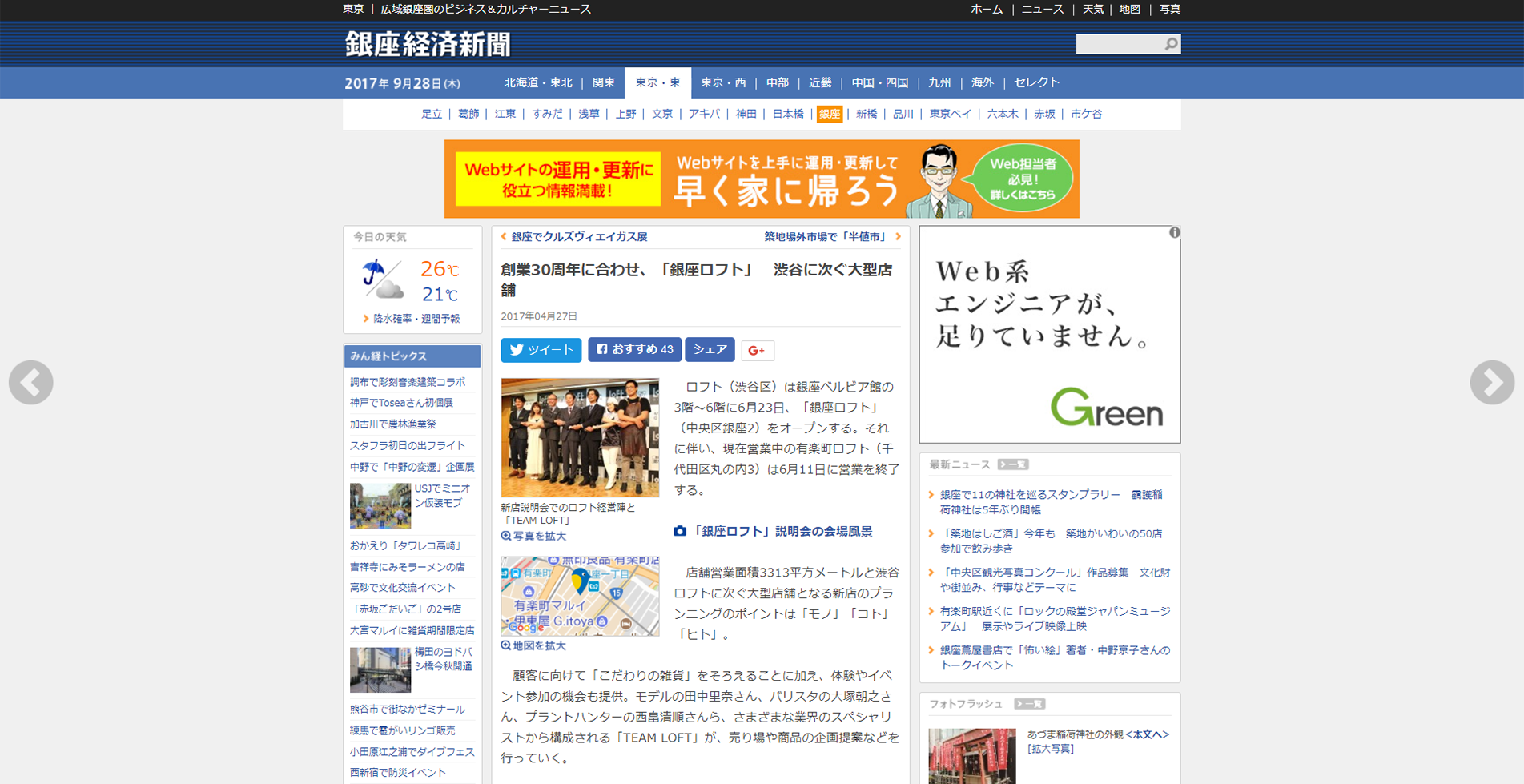
Task: Open 西新宿で防災イベント topic
Action: pos(397,773)
